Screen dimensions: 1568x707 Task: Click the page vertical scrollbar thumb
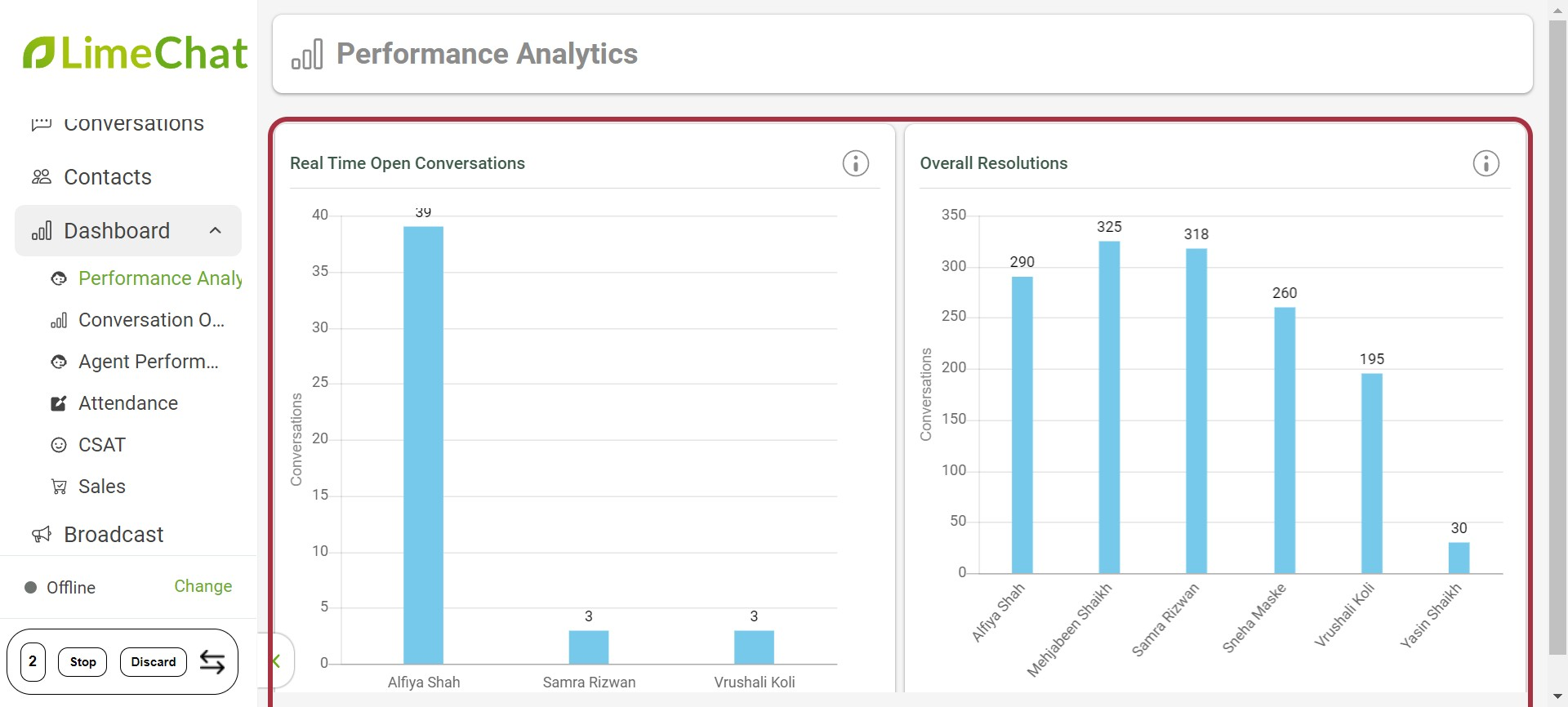tap(1558, 337)
